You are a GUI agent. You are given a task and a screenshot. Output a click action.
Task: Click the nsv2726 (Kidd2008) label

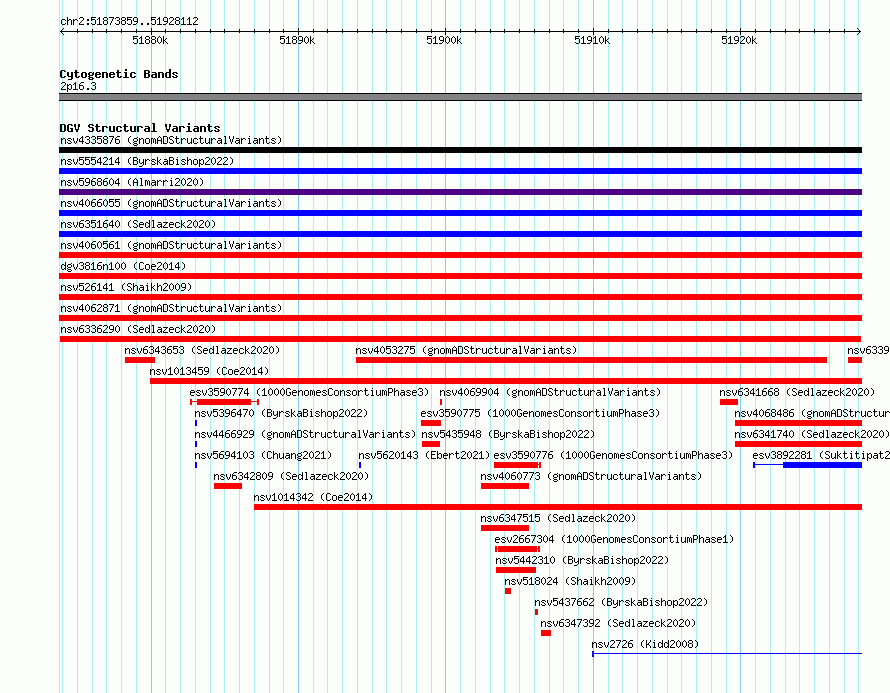tap(645, 644)
